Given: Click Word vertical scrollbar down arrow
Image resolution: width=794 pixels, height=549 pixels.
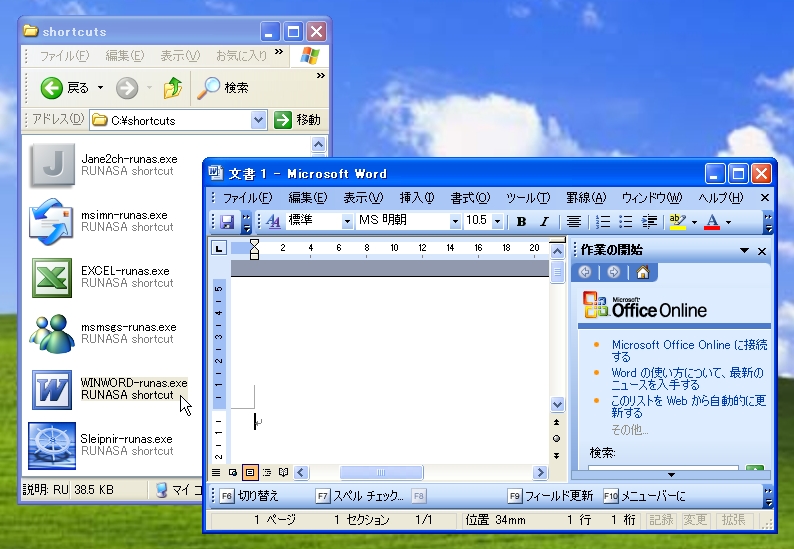Looking at the screenshot, I should 557,404.
